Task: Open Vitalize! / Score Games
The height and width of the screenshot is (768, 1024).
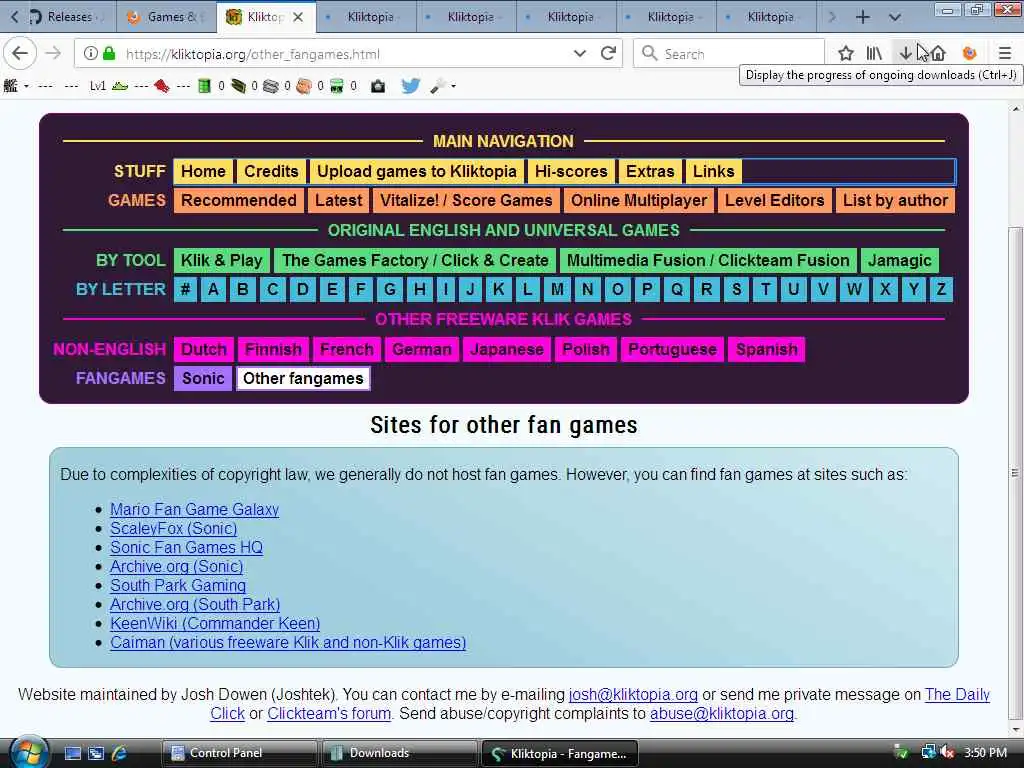Action: 466,200
